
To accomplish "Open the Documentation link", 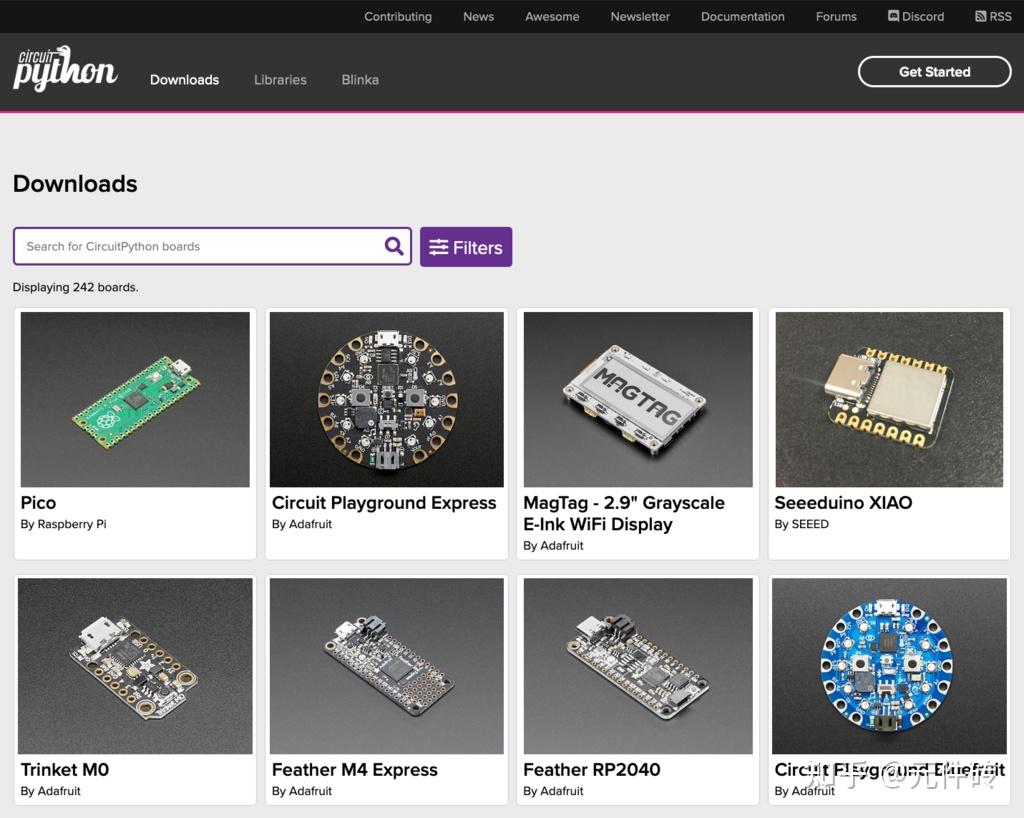I will tap(742, 16).
